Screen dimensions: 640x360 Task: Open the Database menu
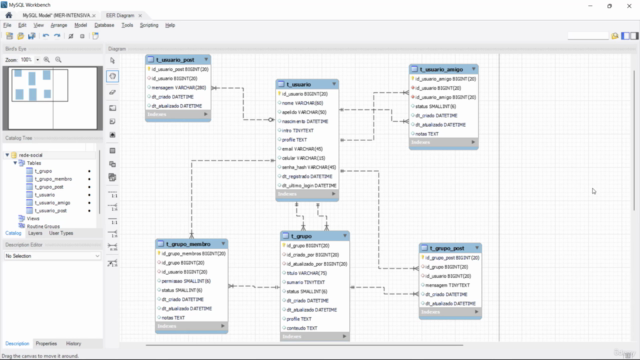click(104, 25)
